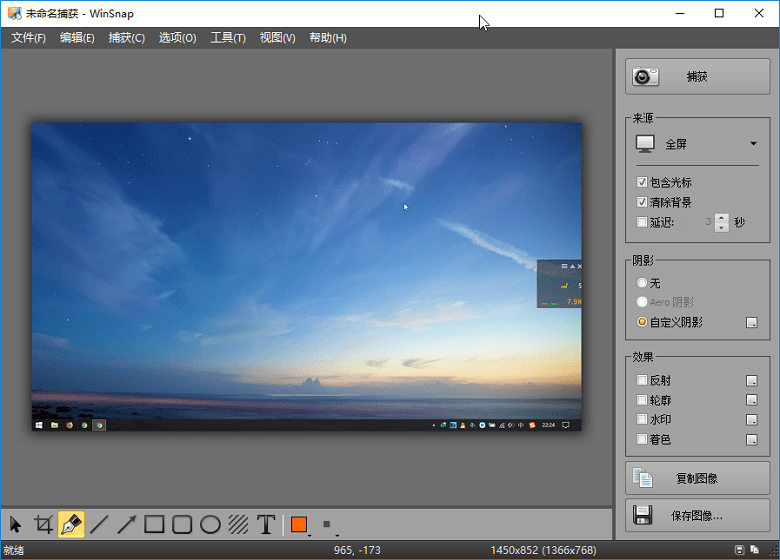
Task: Click the 保存图像 button
Action: point(697,516)
